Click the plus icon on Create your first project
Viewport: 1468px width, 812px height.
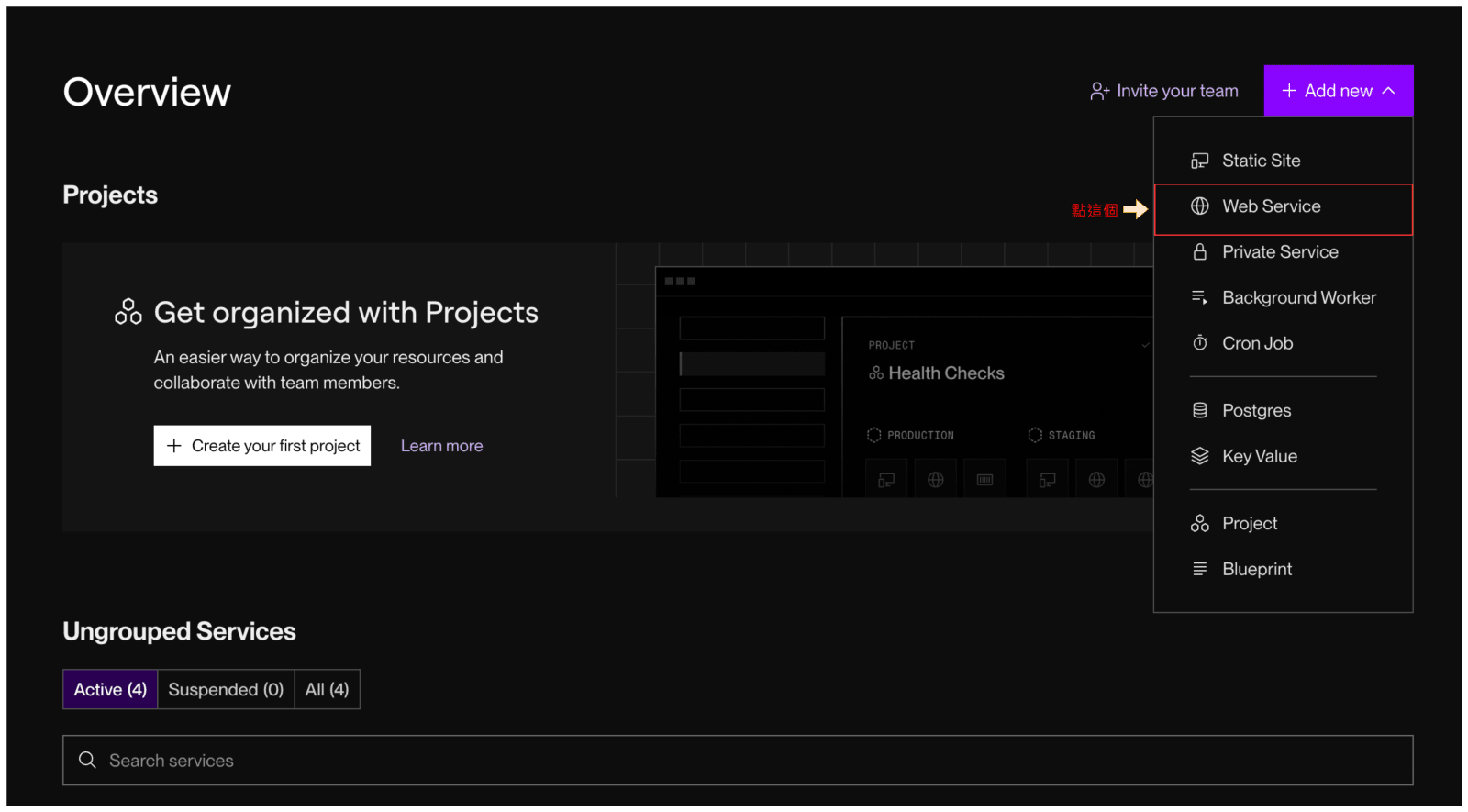tap(173, 445)
